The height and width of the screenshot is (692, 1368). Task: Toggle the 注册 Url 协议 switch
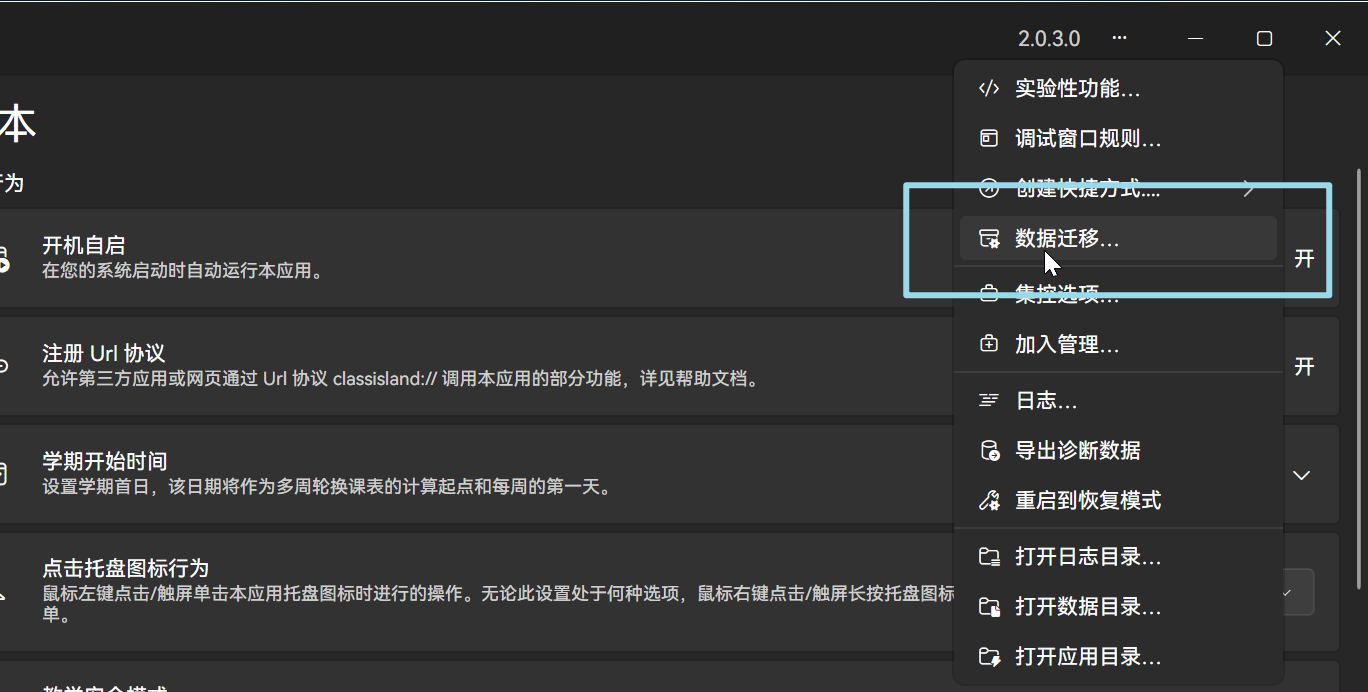point(1304,367)
